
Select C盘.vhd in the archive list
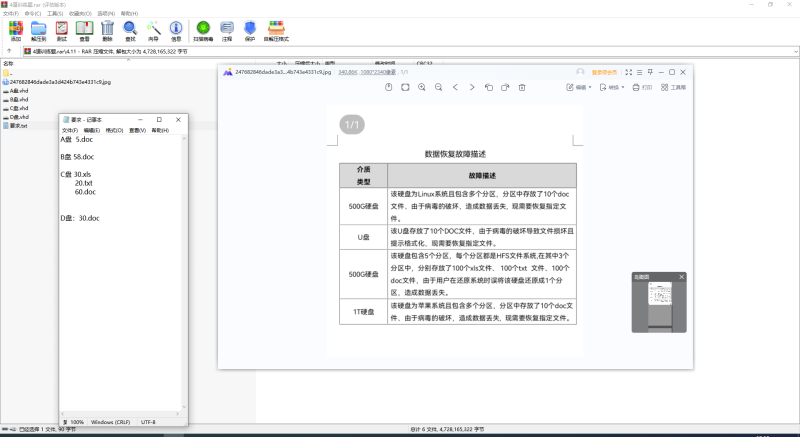tap(16, 108)
